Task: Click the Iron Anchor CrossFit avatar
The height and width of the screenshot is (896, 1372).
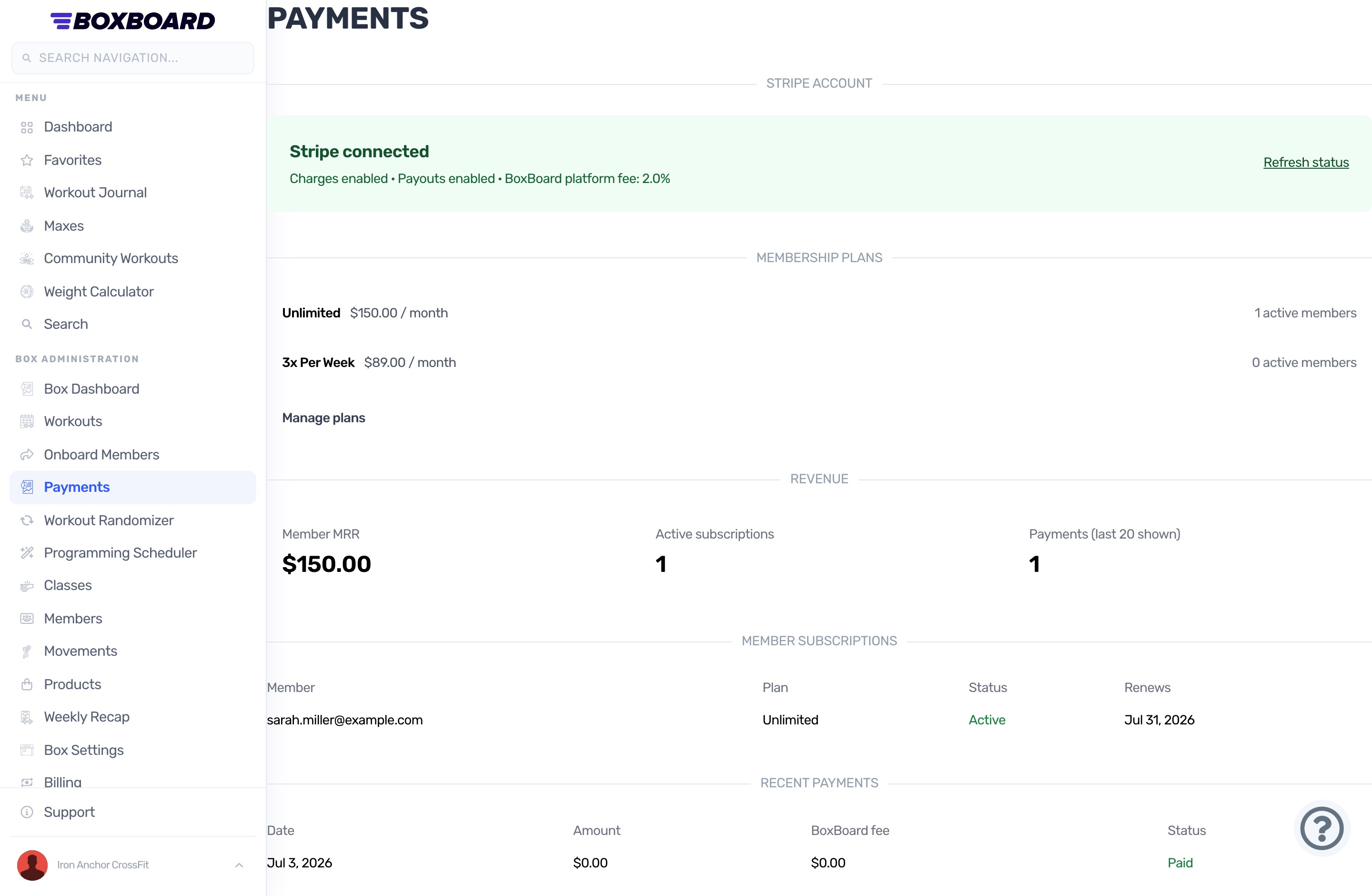Action: pos(32,865)
